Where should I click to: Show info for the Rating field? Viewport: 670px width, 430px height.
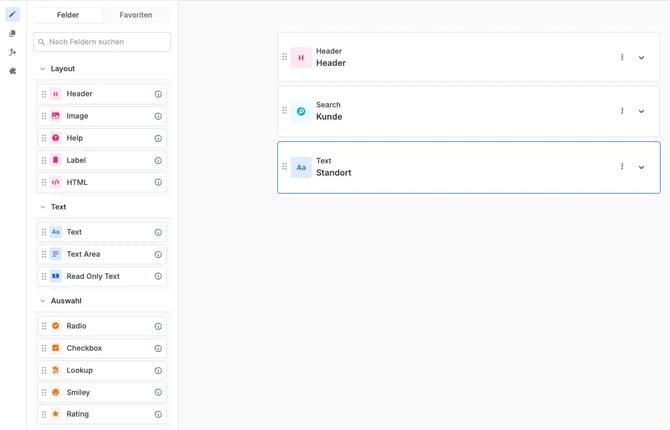(158, 415)
